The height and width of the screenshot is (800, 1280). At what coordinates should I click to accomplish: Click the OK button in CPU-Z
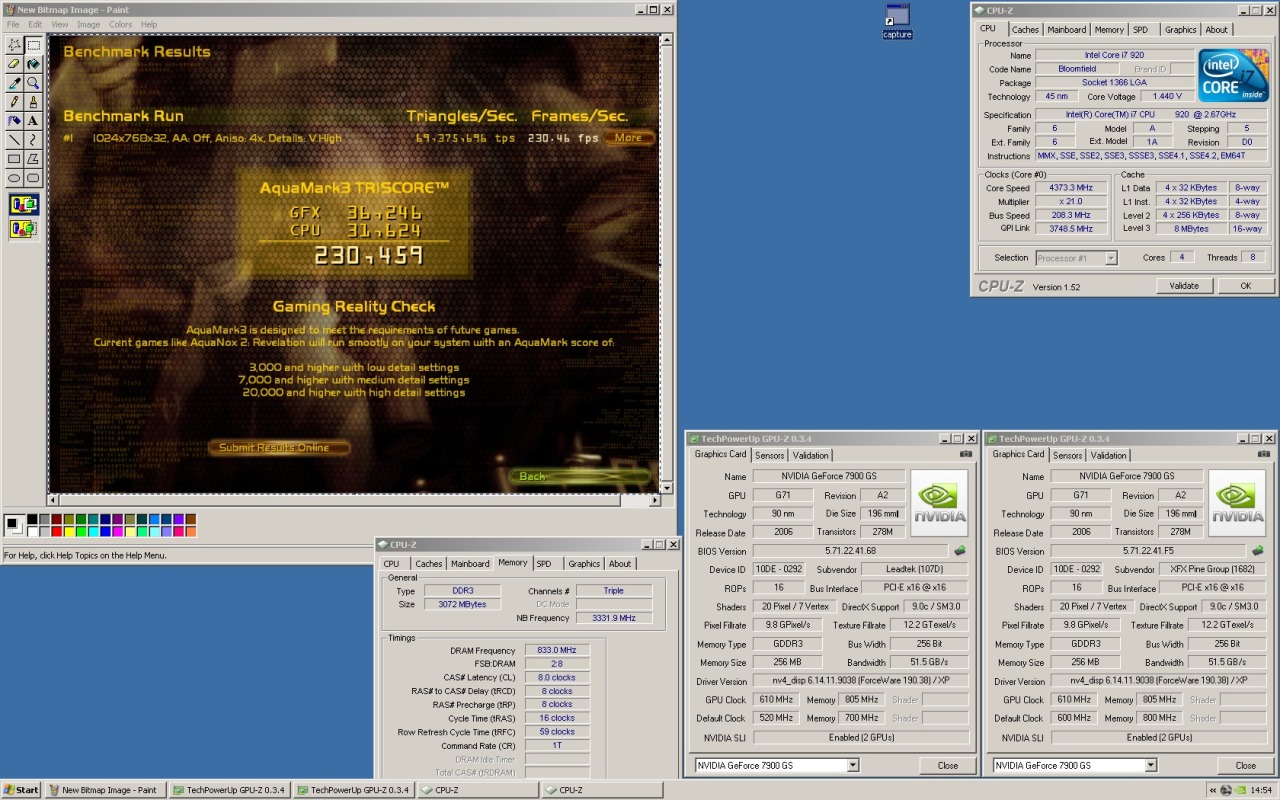click(x=1245, y=286)
